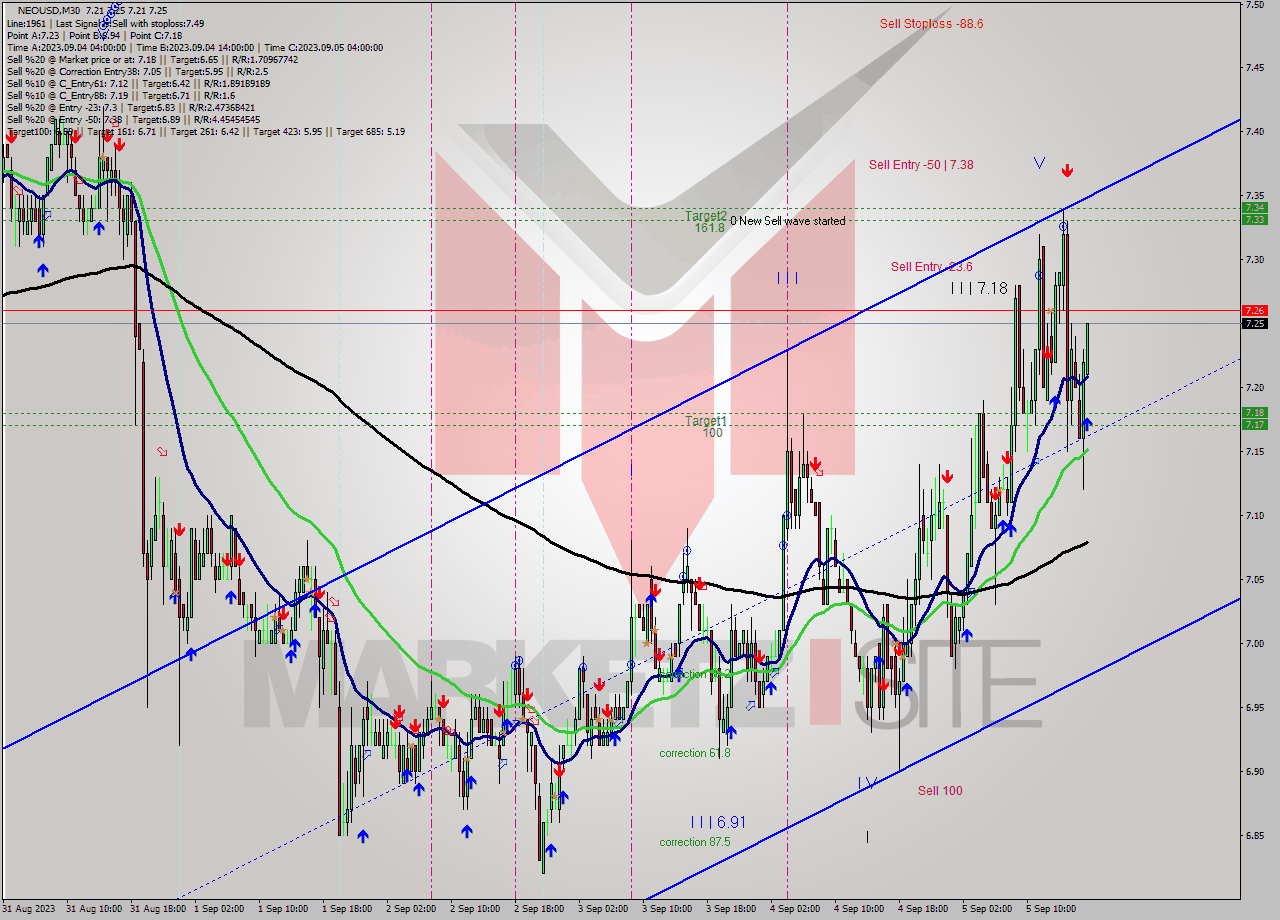Screen dimensions: 1280x920
Task: Click the red 7.26 price tag
Action: (x=1254, y=311)
